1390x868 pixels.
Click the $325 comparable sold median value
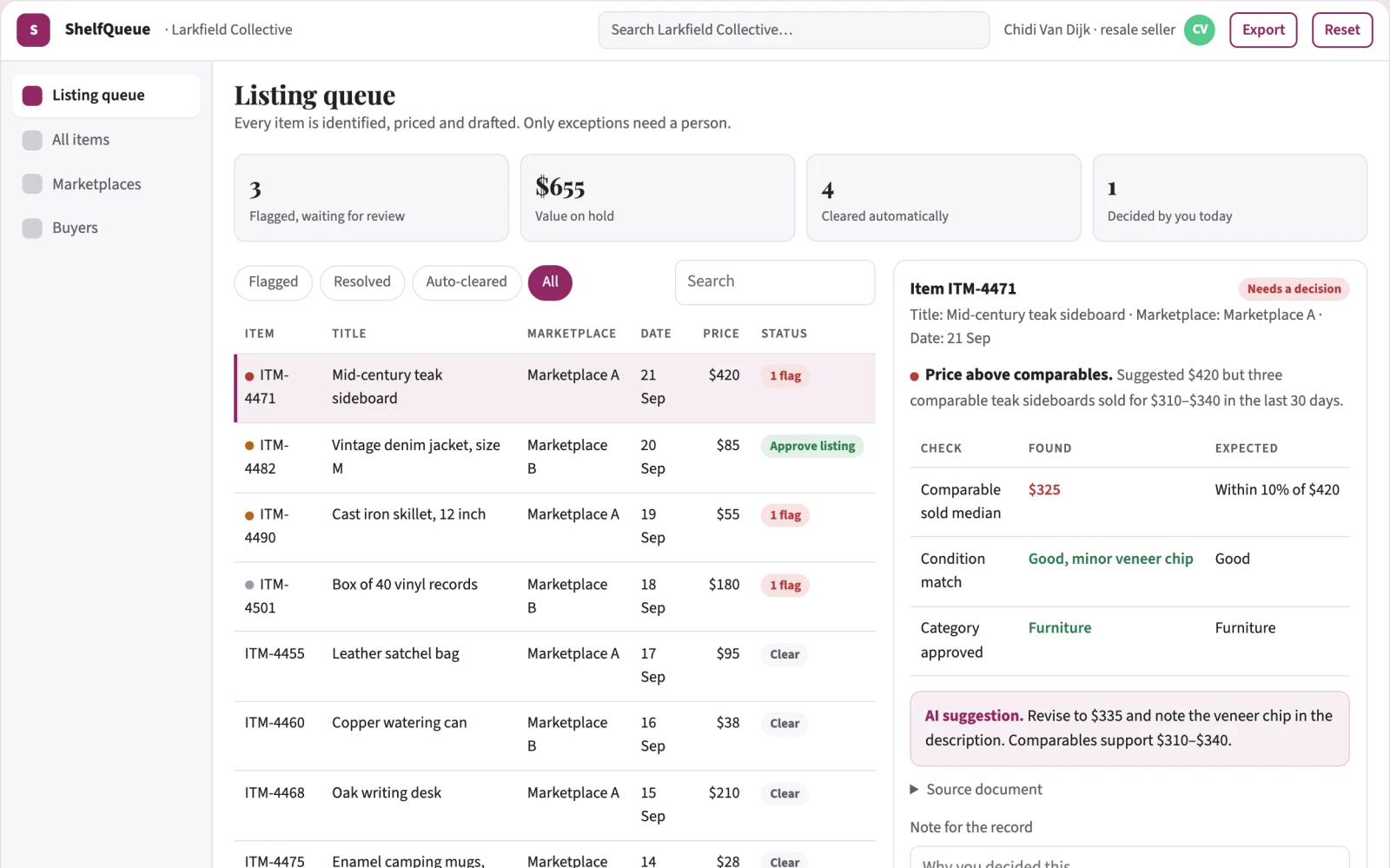tap(1044, 490)
